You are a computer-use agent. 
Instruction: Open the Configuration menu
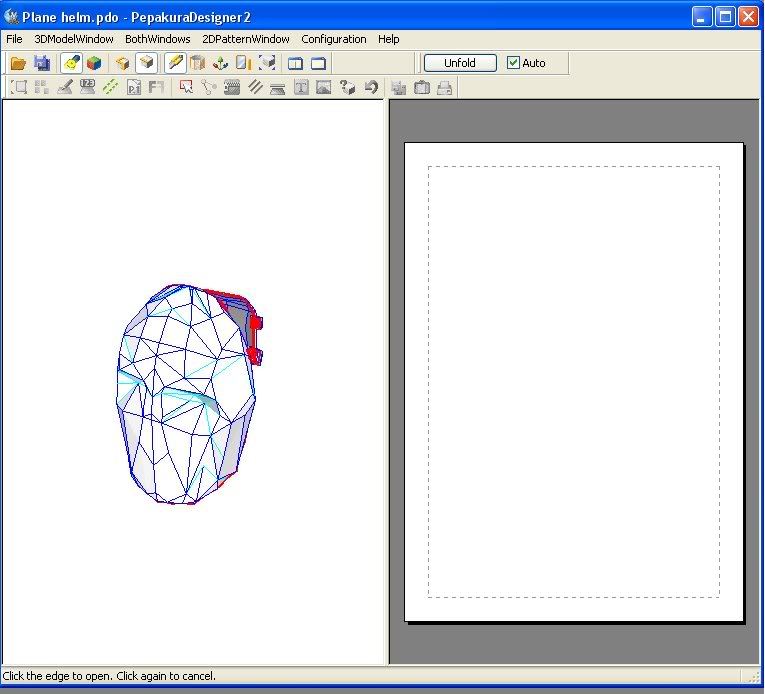click(334, 39)
